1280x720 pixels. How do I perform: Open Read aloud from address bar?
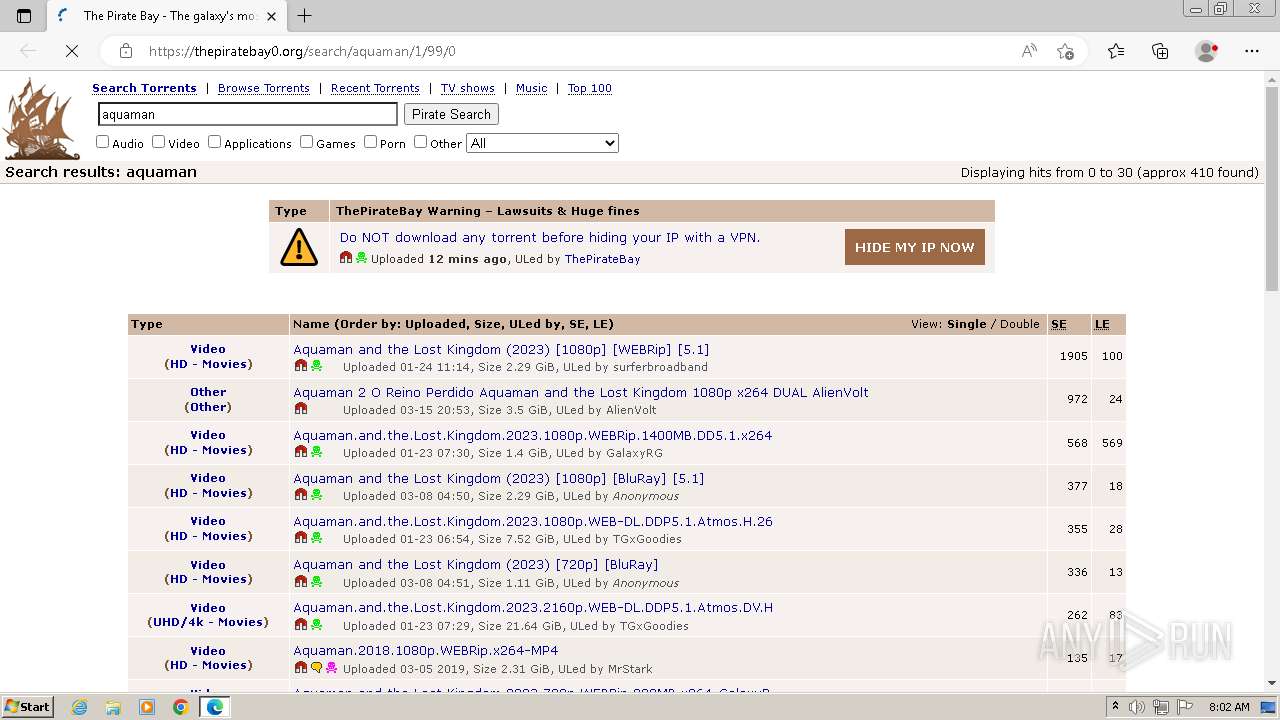(1029, 51)
